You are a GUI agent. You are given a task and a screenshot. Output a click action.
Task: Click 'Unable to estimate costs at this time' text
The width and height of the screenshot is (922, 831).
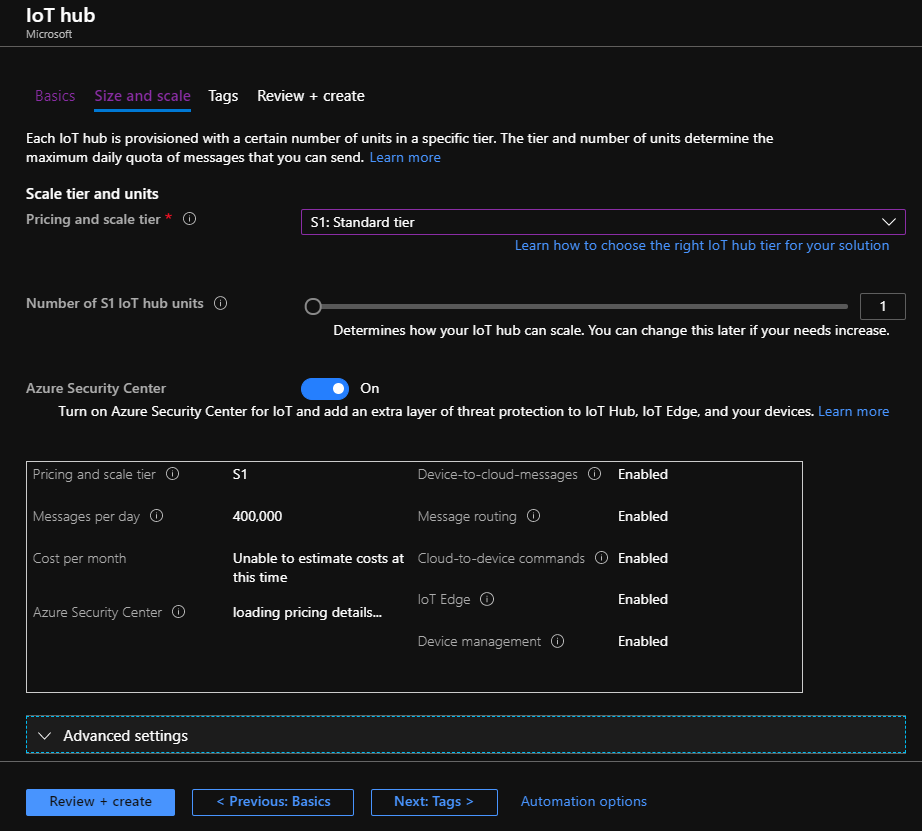point(318,568)
